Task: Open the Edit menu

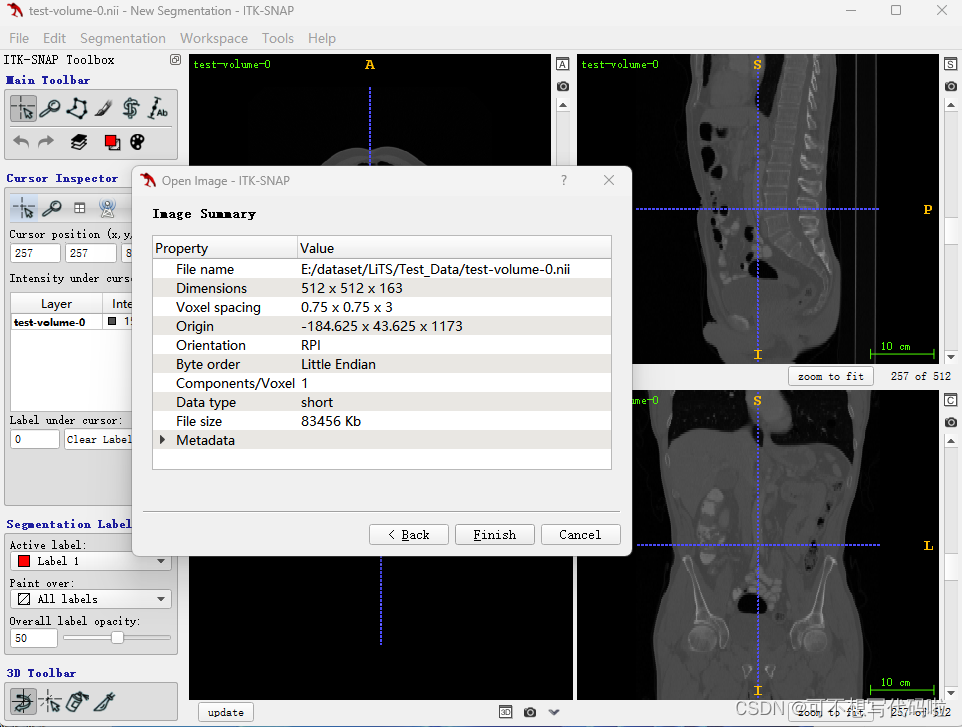Action: (54, 38)
